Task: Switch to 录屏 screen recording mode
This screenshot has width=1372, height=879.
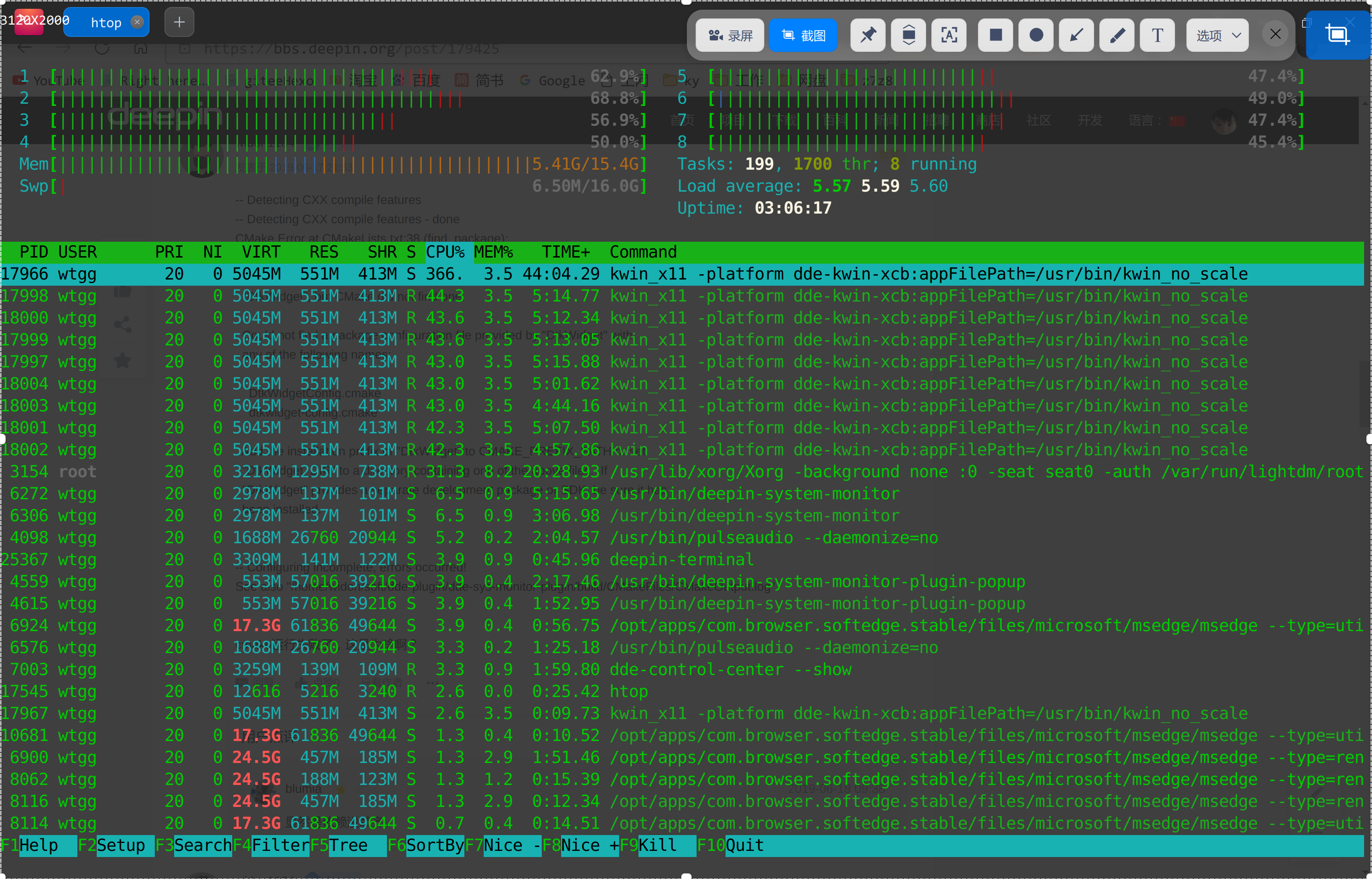Action: tap(730, 35)
